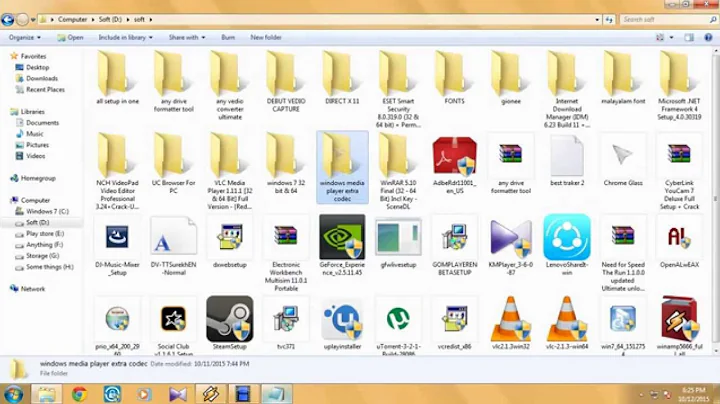Select the winamp5666 installer icon
Screen dimensions: 720x404
[679, 319]
